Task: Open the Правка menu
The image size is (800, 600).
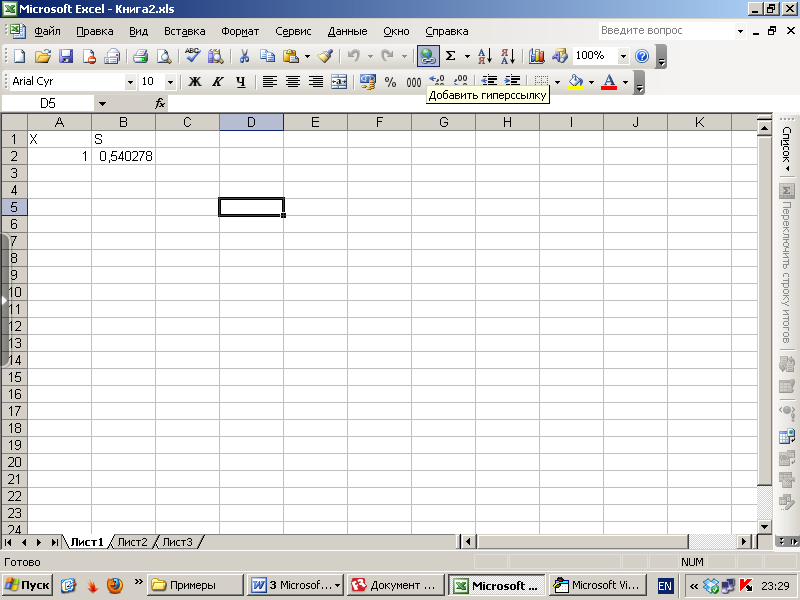Action: click(x=94, y=31)
